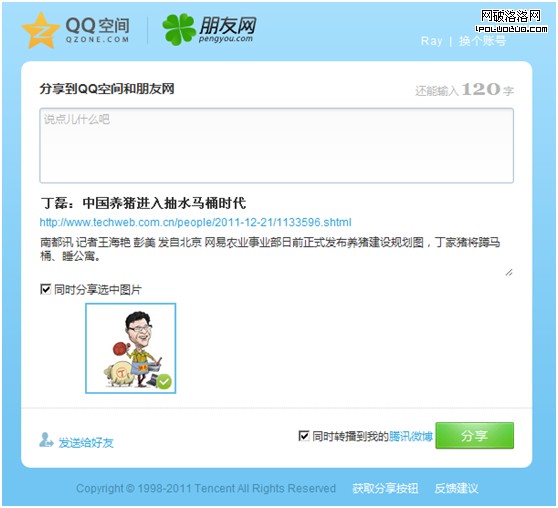558x508 pixels.
Task: Open the 腾讯微博 link
Action: click(x=411, y=436)
